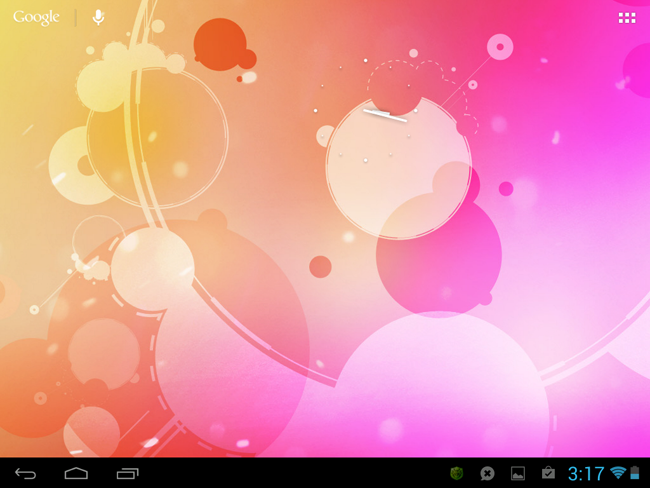This screenshot has width=650, height=488.
Task: Open the green notification icon
Action: tap(457, 473)
